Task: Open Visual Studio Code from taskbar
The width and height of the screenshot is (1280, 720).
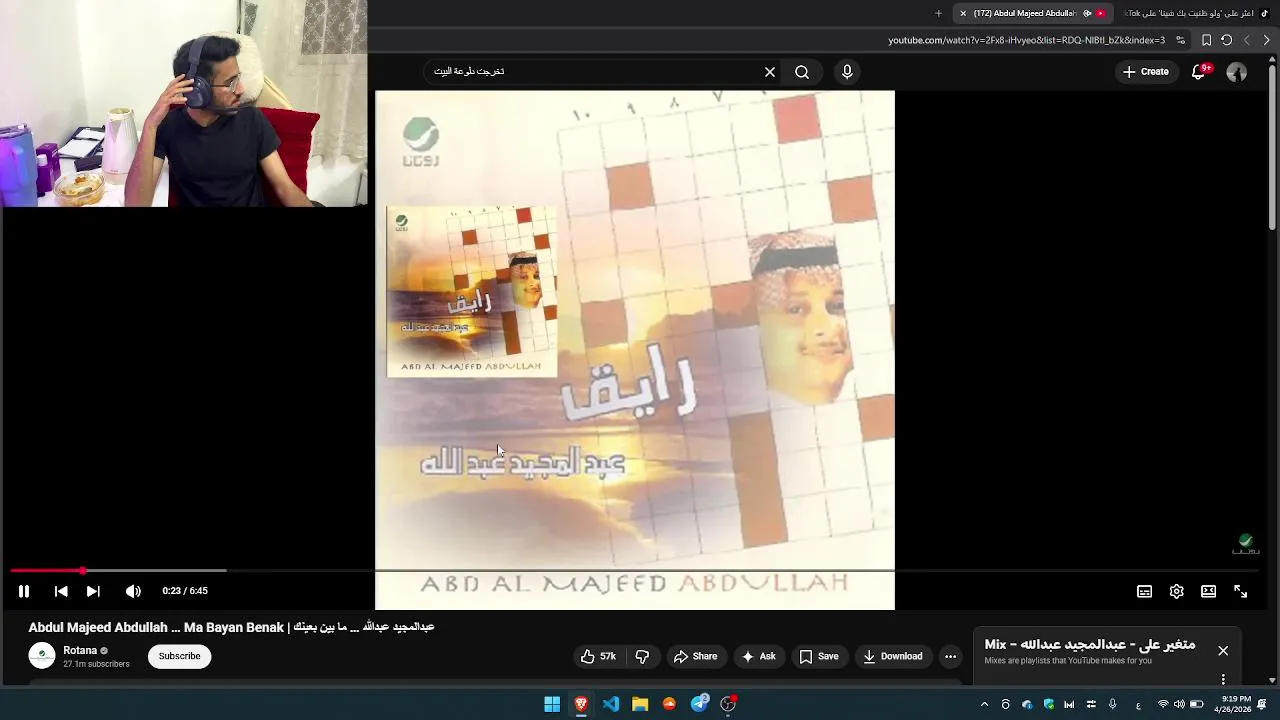Action: 611,704
